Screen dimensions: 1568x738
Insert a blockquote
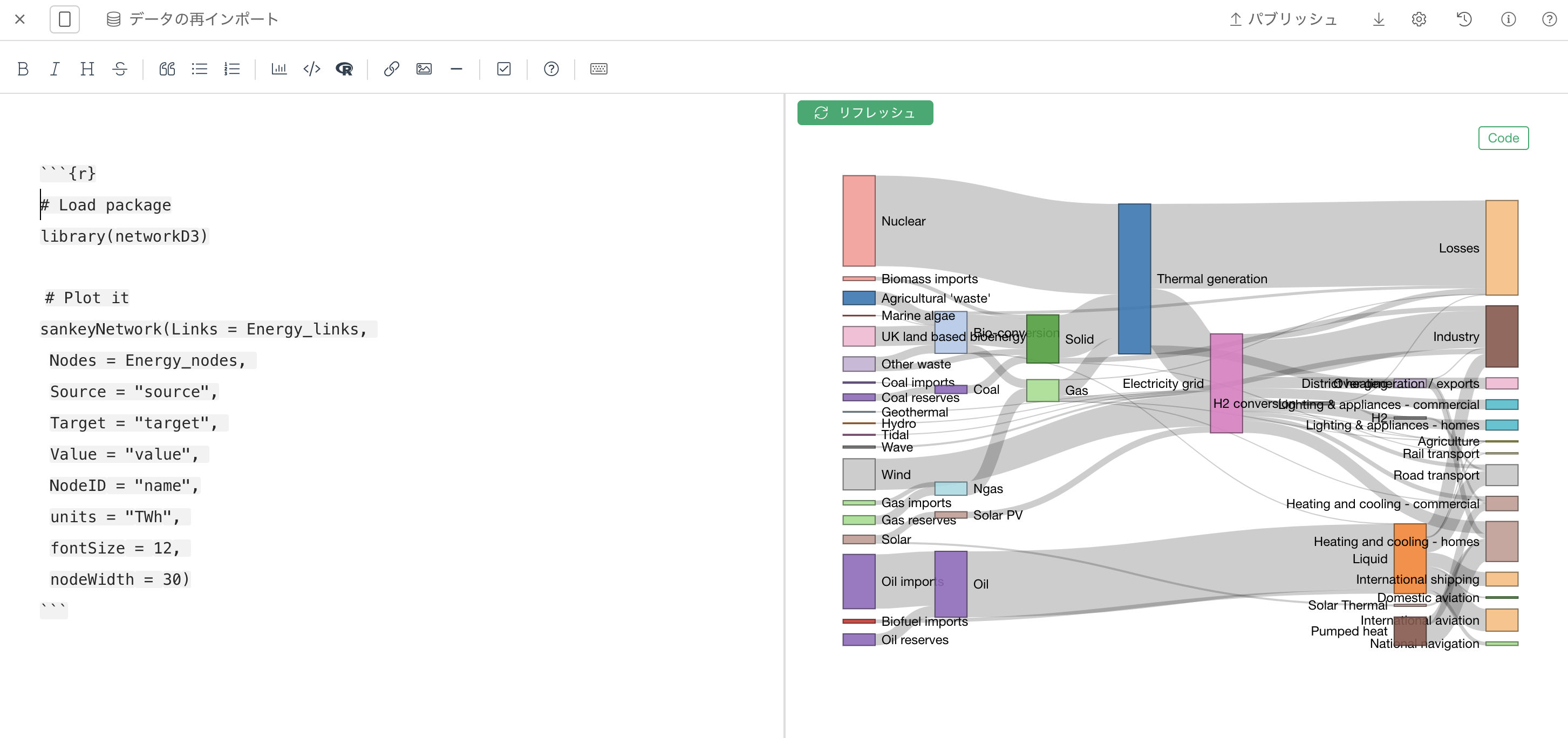(167, 69)
